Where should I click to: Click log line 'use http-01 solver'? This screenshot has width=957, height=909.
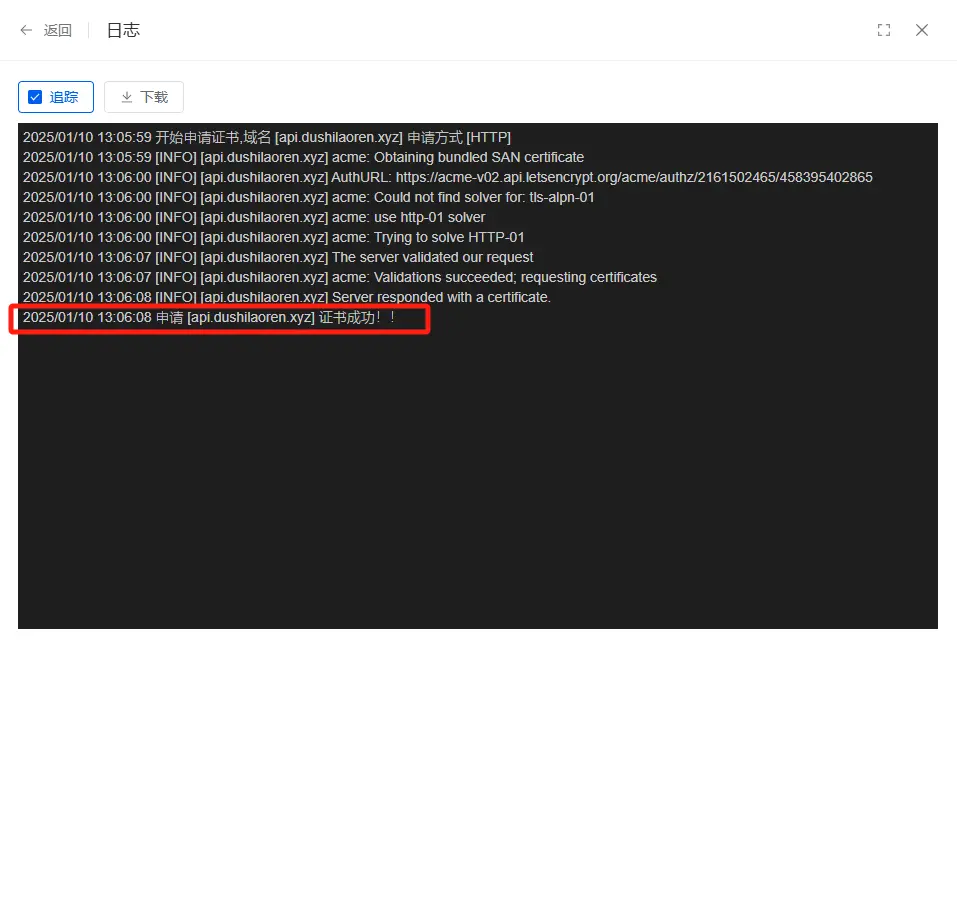coord(254,217)
